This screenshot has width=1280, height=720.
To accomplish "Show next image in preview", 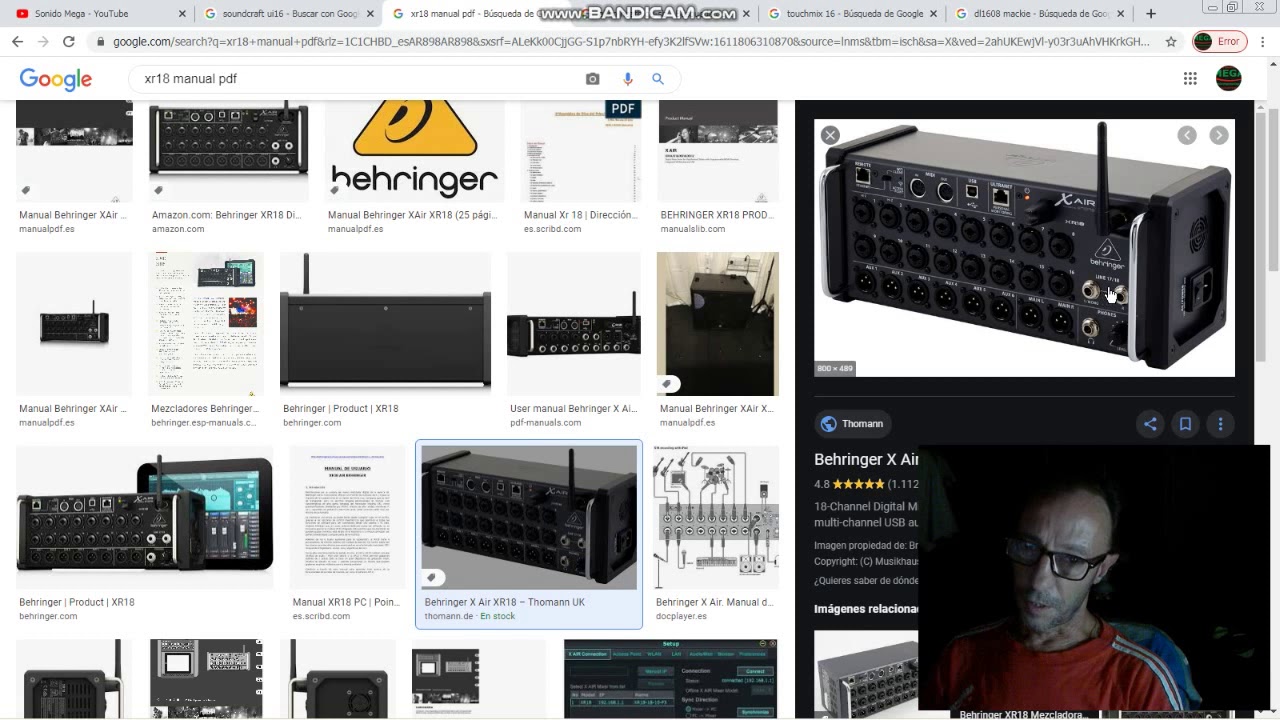I will (1219, 135).
